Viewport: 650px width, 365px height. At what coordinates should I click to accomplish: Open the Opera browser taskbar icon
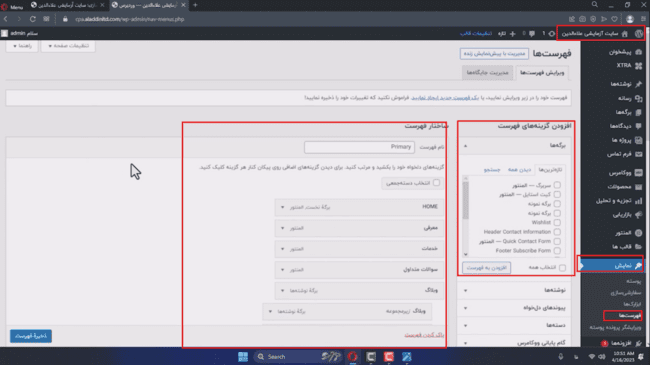click(352, 357)
